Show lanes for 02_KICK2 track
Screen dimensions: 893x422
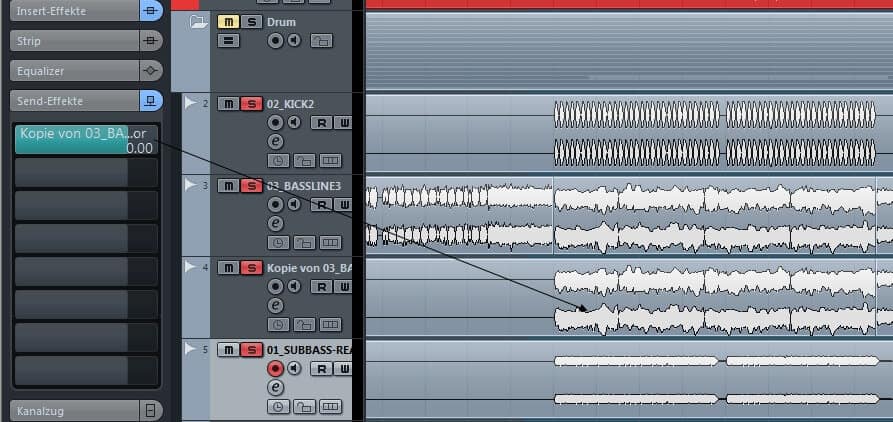pyautogui.click(x=330, y=161)
